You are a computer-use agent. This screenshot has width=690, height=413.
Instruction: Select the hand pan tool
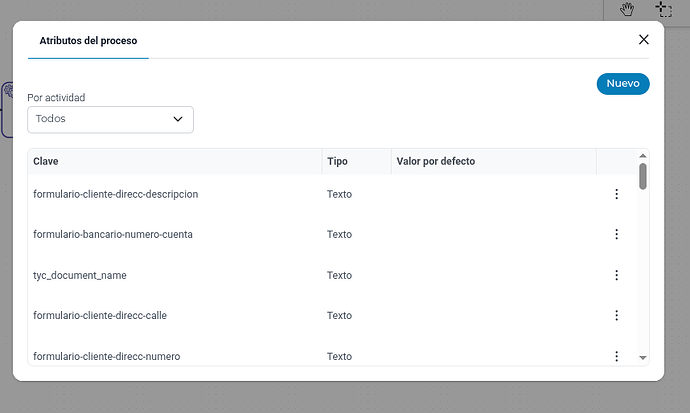(x=627, y=9)
